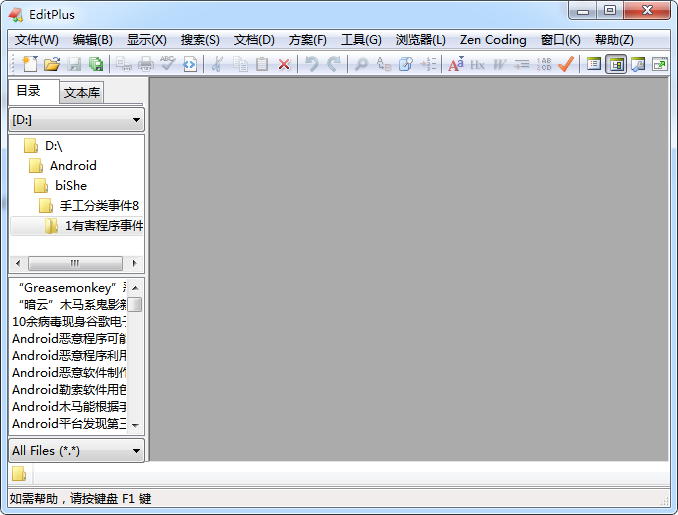Open the 窗口(K) menu

[560, 40]
